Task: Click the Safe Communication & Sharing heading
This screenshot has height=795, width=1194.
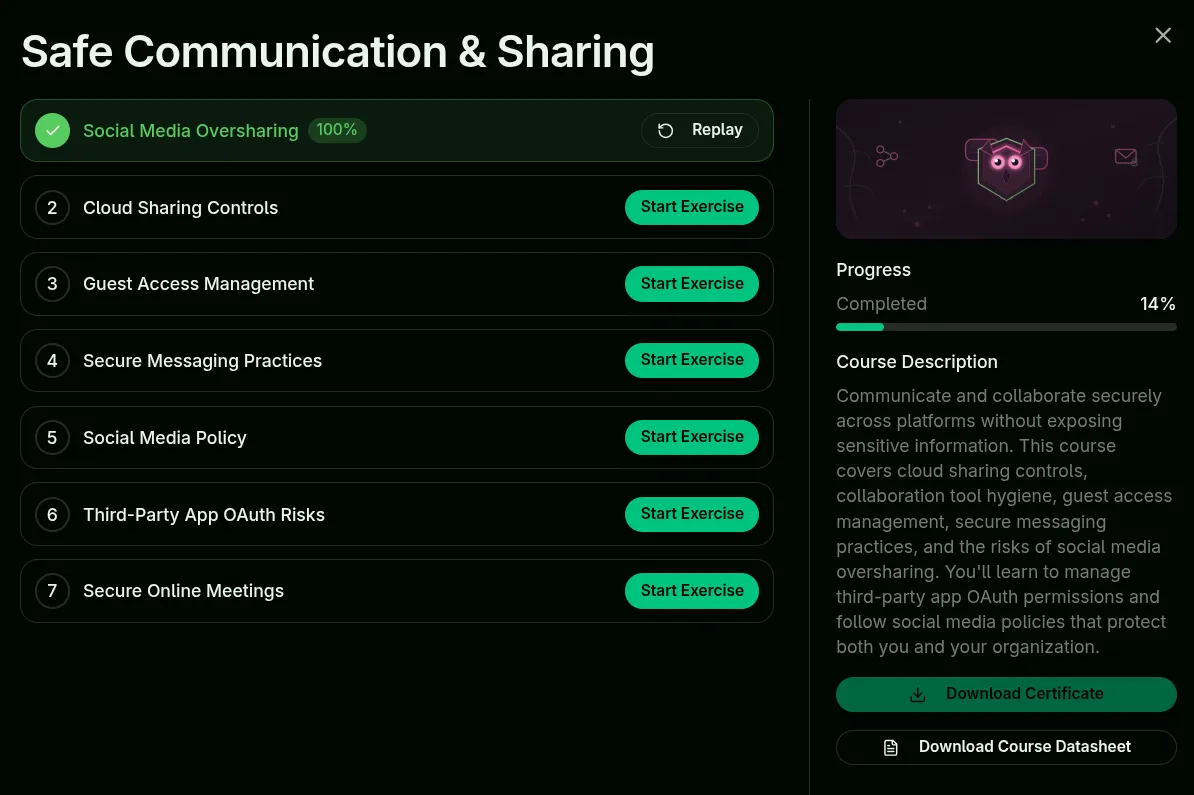Action: 338,53
